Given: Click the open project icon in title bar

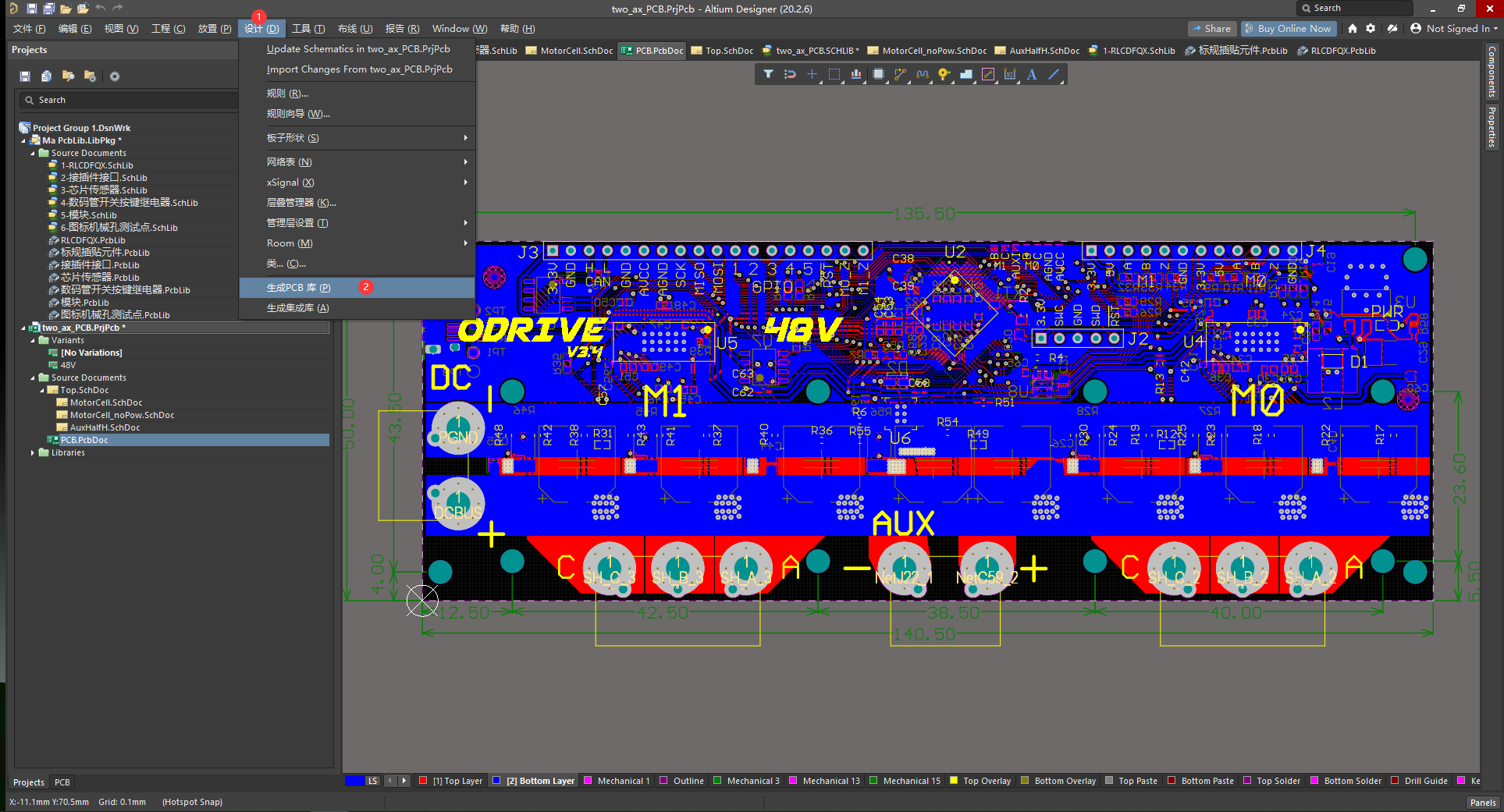Looking at the screenshot, I should 83,9.
